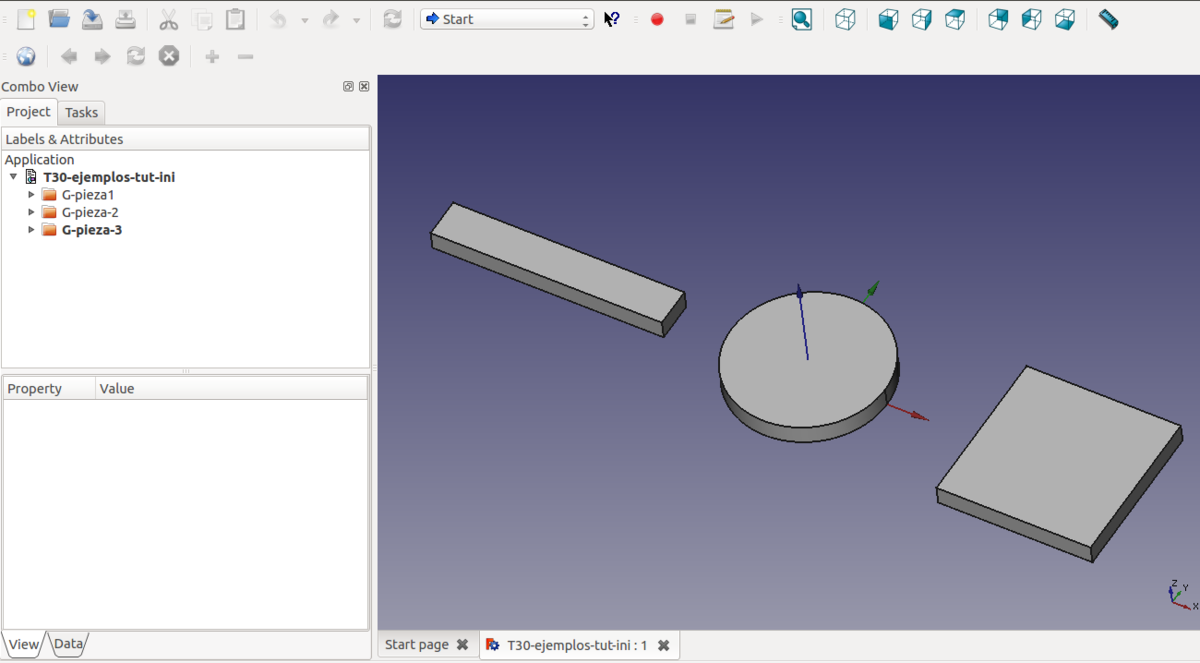
Task: Start macro recording with the red button
Action: point(657,19)
